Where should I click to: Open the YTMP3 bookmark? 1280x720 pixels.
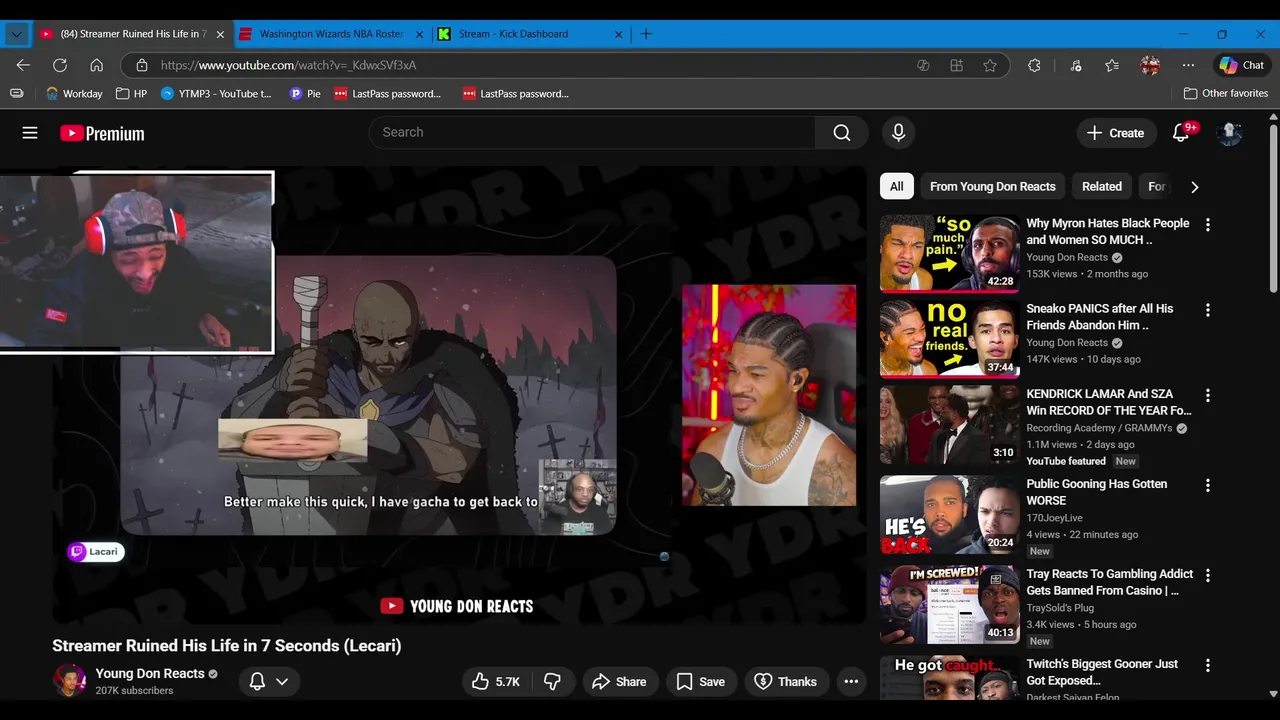(216, 93)
